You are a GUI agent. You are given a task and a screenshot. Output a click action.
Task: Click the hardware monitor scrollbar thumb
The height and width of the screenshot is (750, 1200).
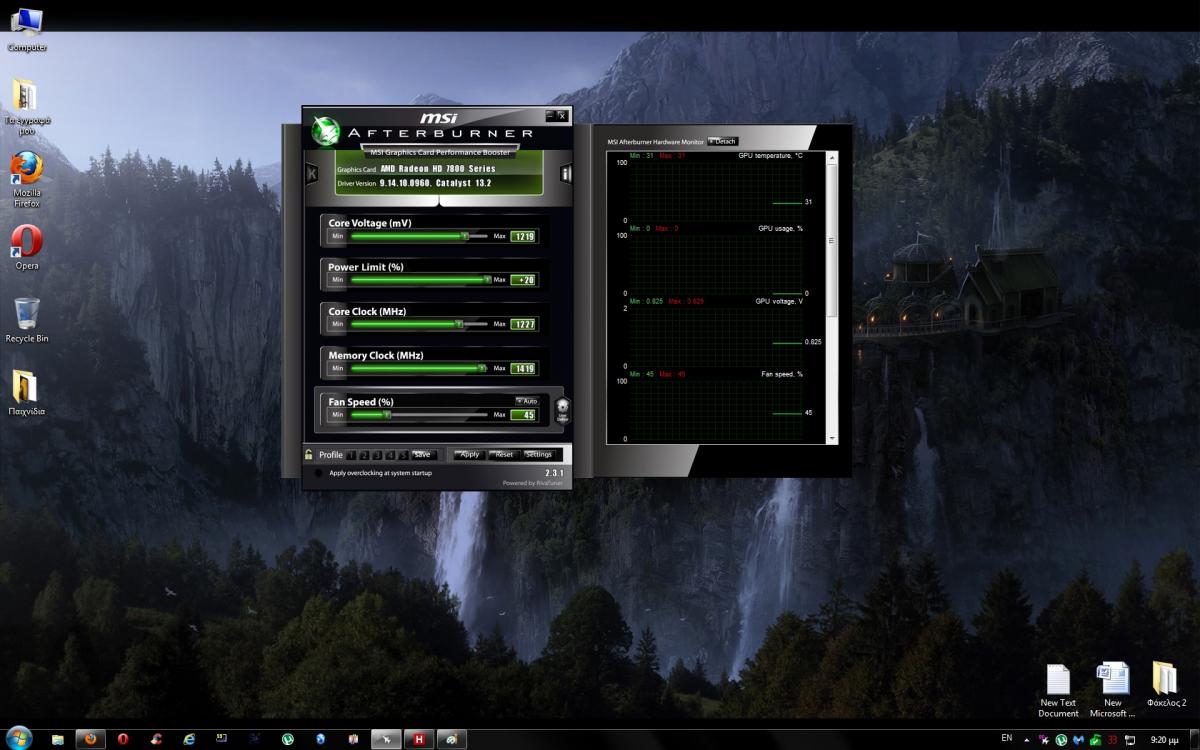[x=831, y=240]
